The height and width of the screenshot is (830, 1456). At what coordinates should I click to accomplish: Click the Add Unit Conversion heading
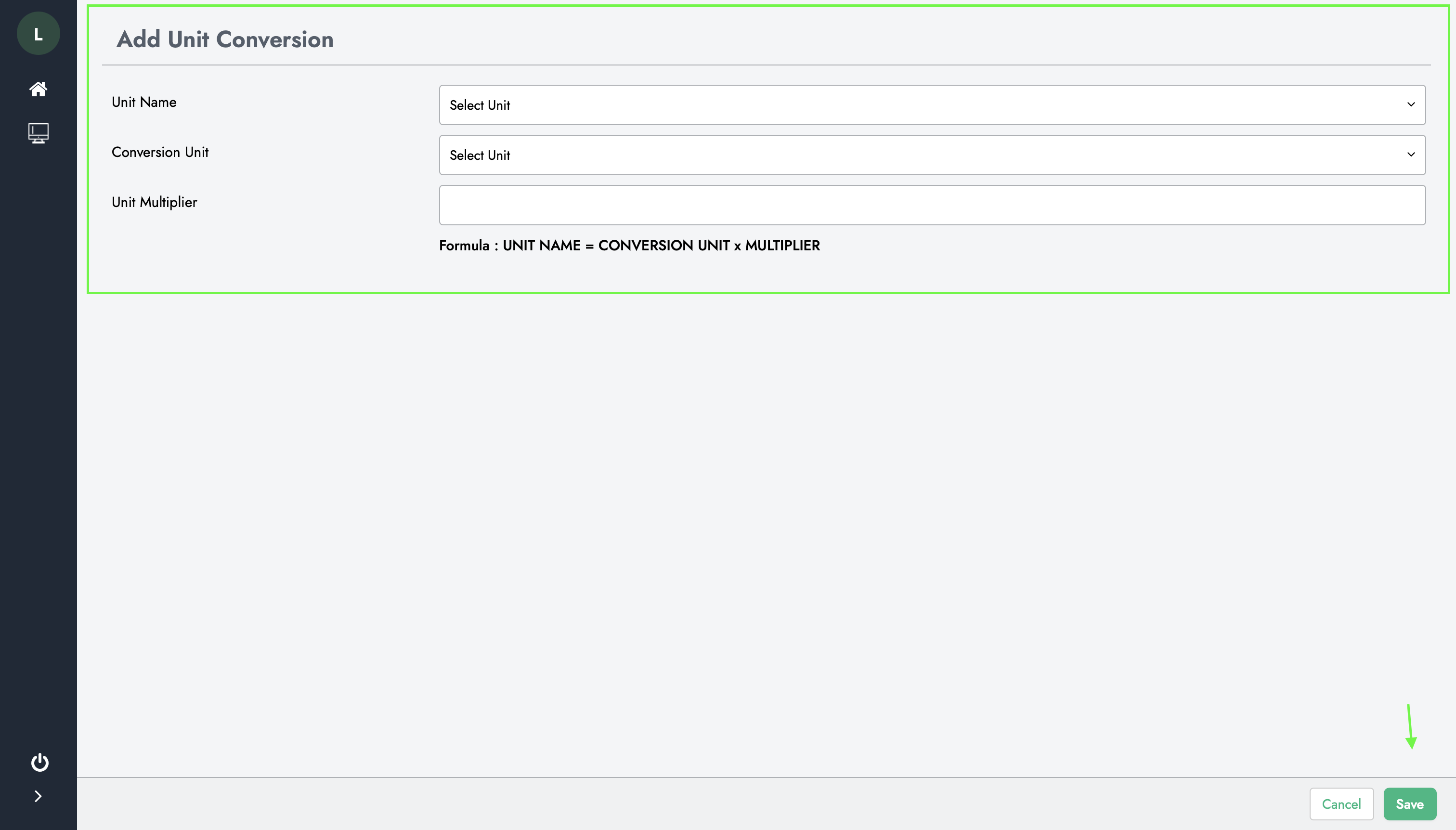point(225,39)
